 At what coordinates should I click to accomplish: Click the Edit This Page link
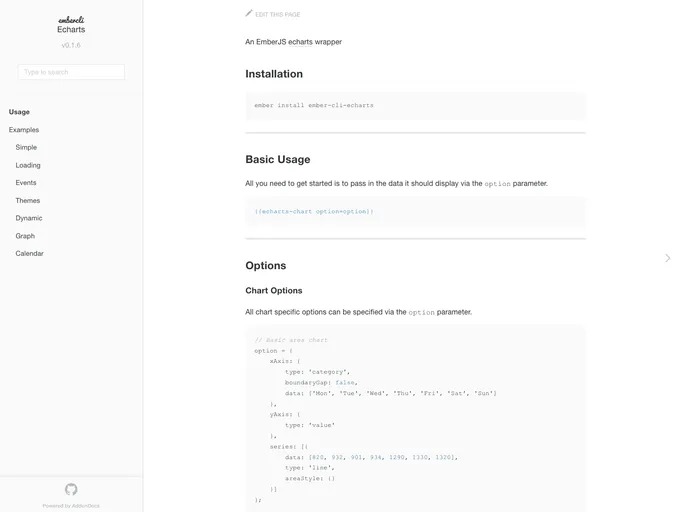pos(278,14)
